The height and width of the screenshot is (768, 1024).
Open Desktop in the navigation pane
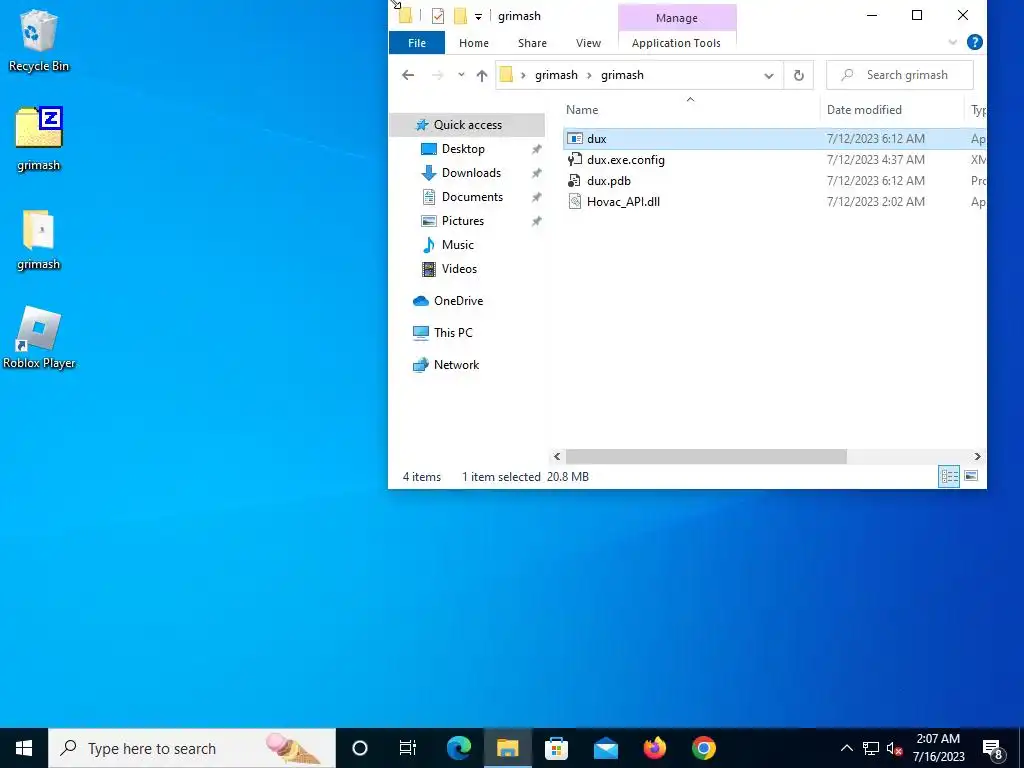[x=463, y=149]
